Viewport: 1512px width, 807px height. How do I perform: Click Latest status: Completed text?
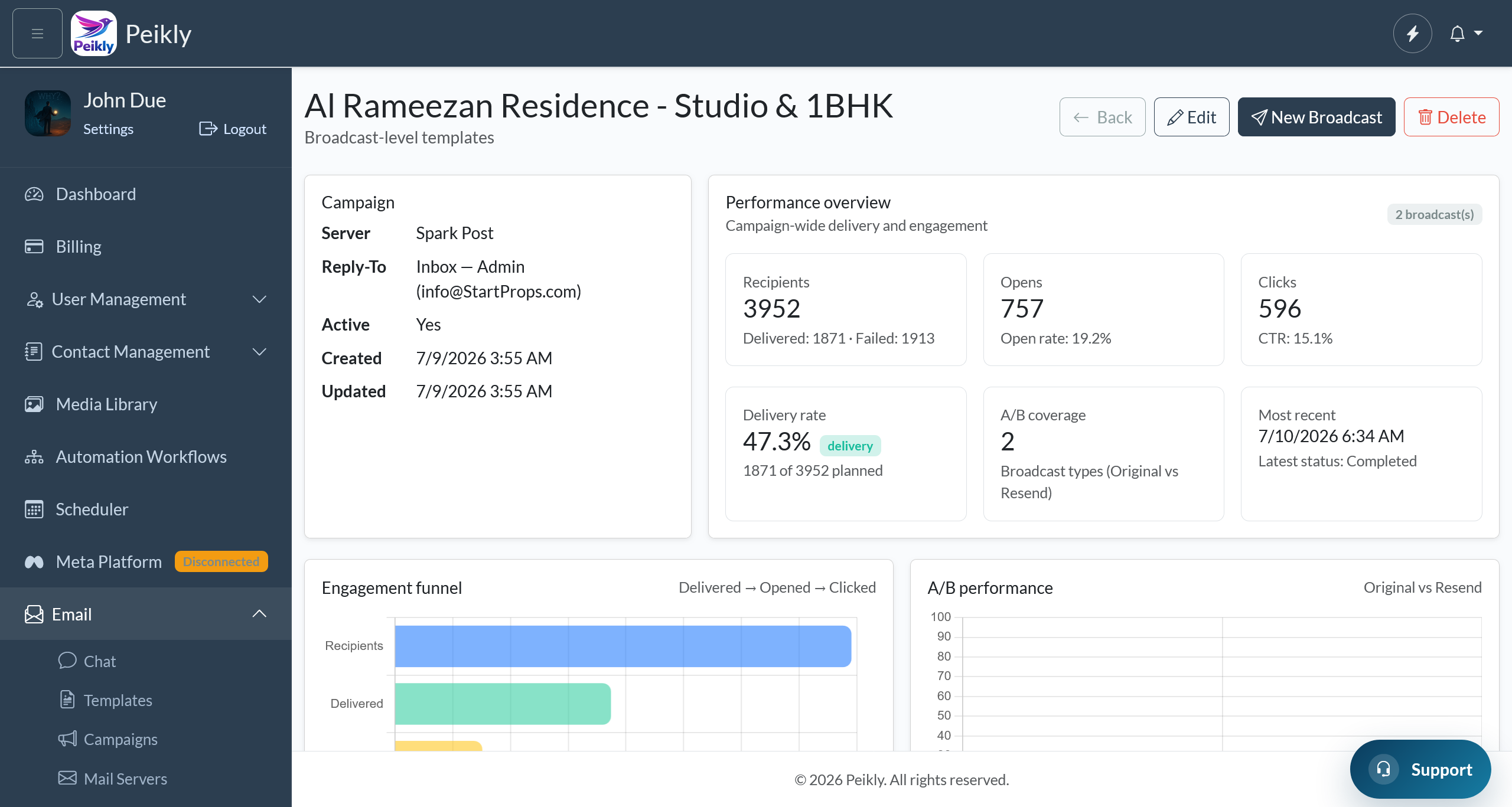pyautogui.click(x=1337, y=461)
